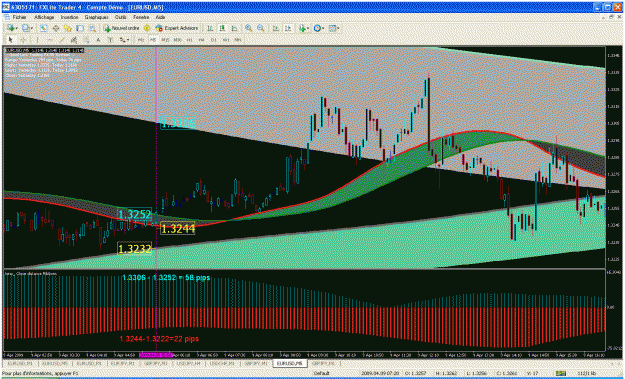
Task: Open the Templates icon
Action: point(332,28)
